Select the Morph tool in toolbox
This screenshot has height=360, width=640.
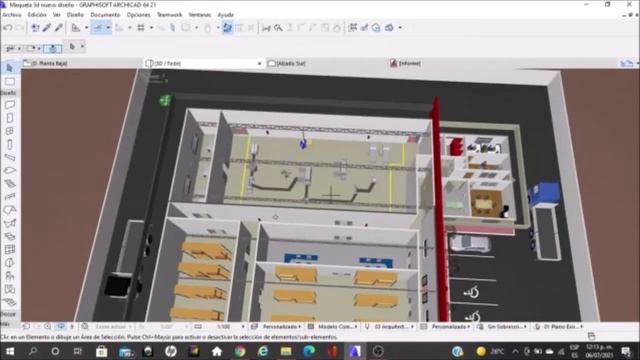pos(10,262)
